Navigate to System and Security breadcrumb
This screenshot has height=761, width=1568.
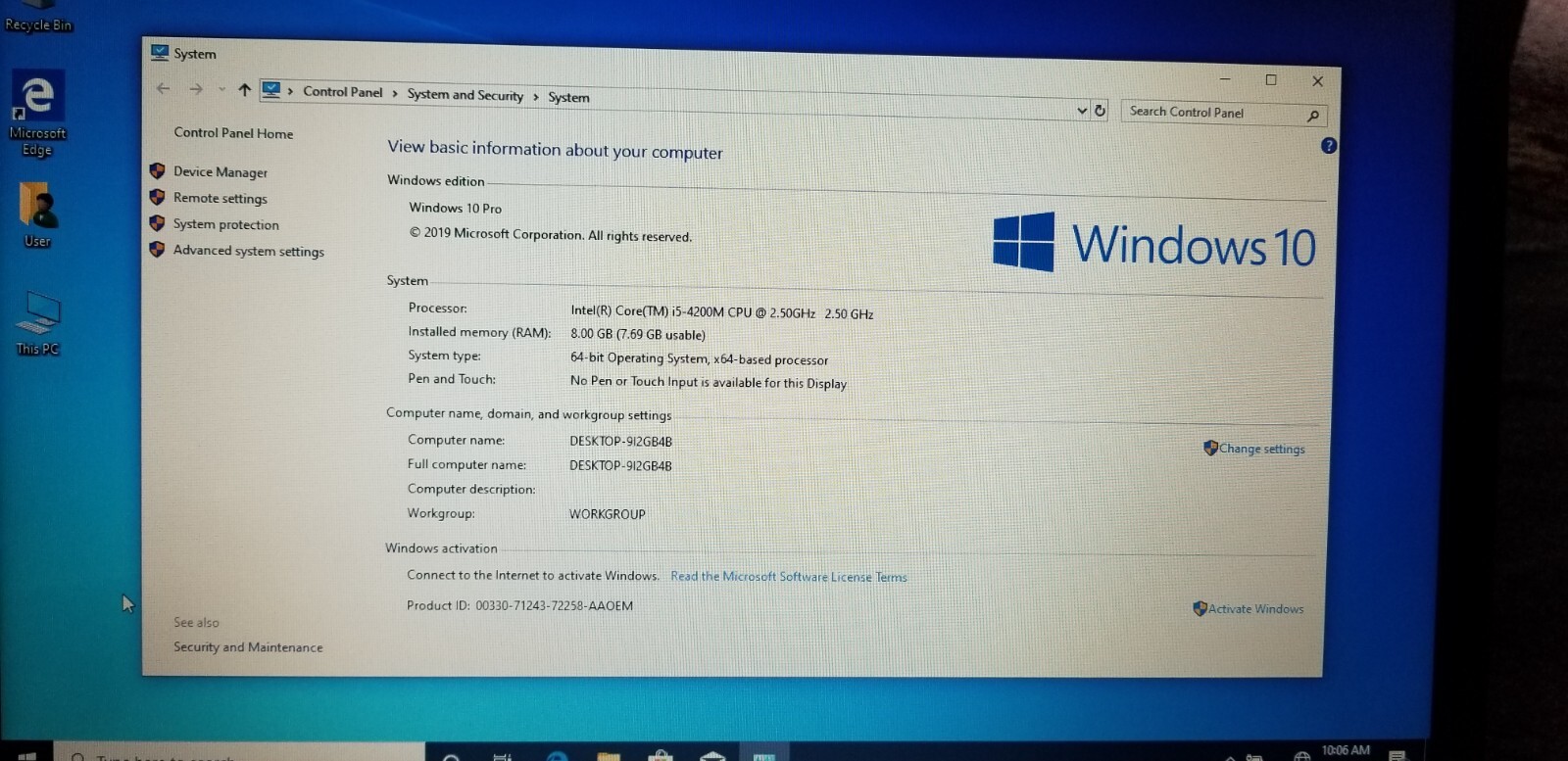tap(465, 95)
